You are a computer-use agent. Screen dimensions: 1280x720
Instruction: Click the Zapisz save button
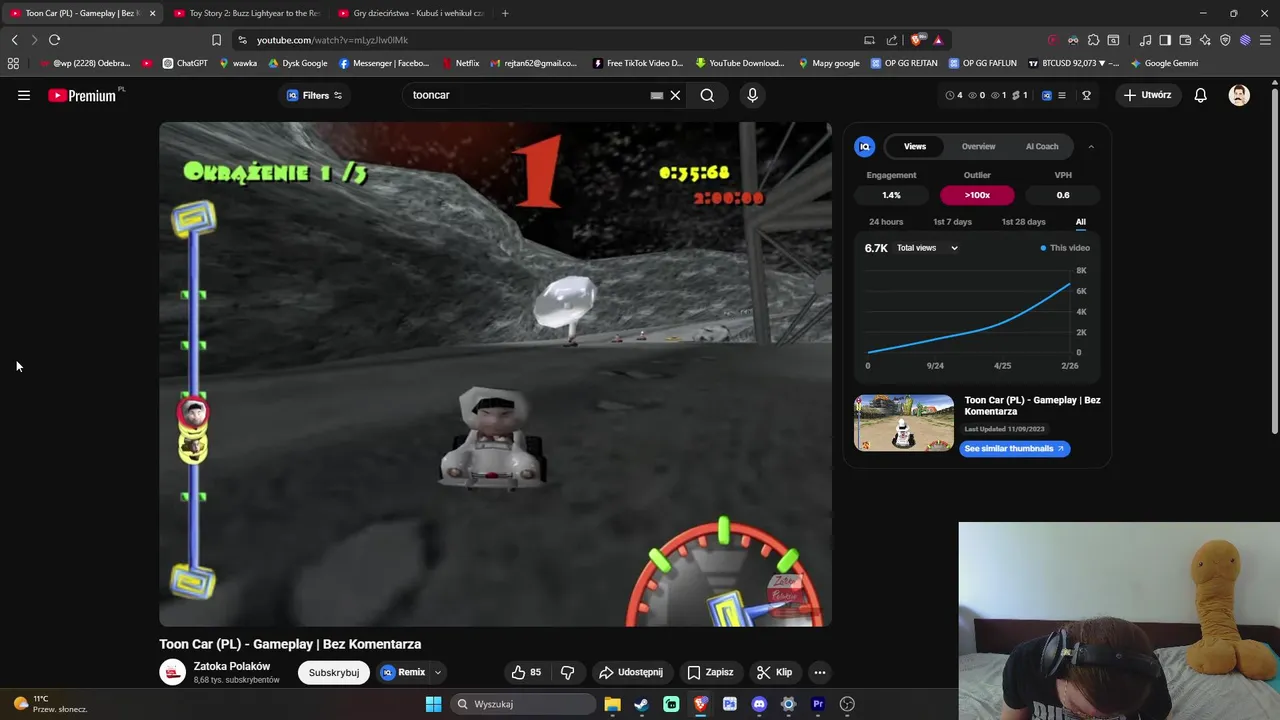710,672
